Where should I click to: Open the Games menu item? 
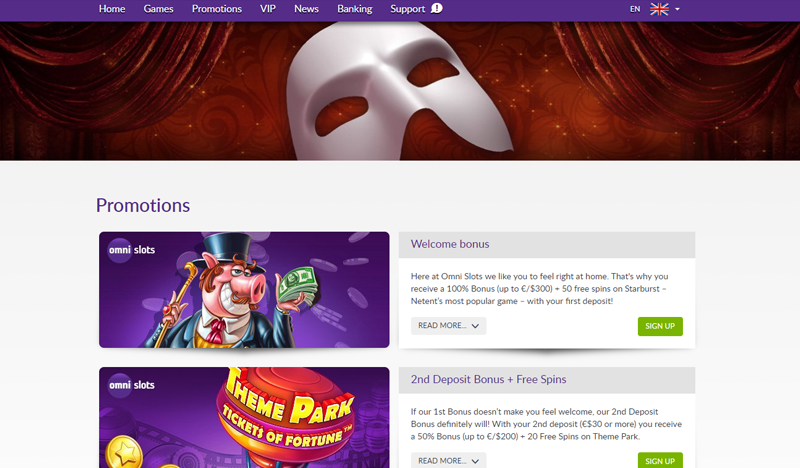[x=158, y=9]
